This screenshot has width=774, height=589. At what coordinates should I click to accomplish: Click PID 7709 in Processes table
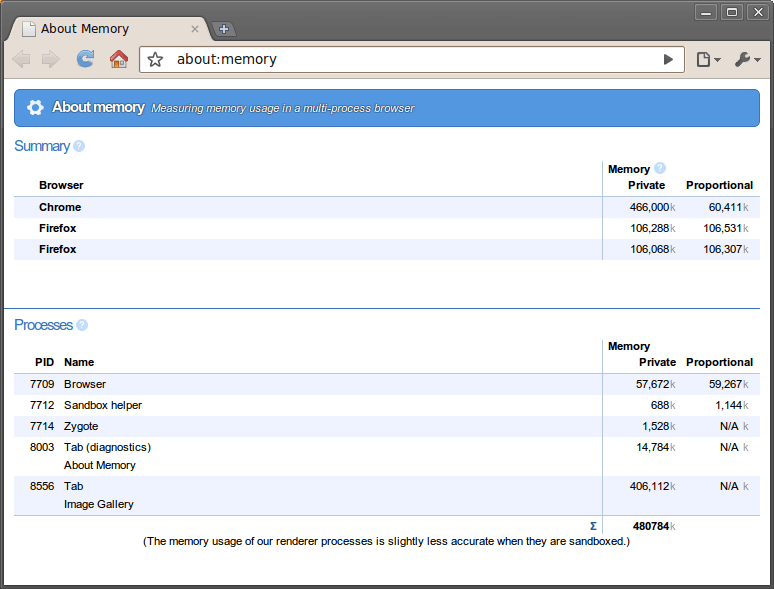[x=42, y=384]
